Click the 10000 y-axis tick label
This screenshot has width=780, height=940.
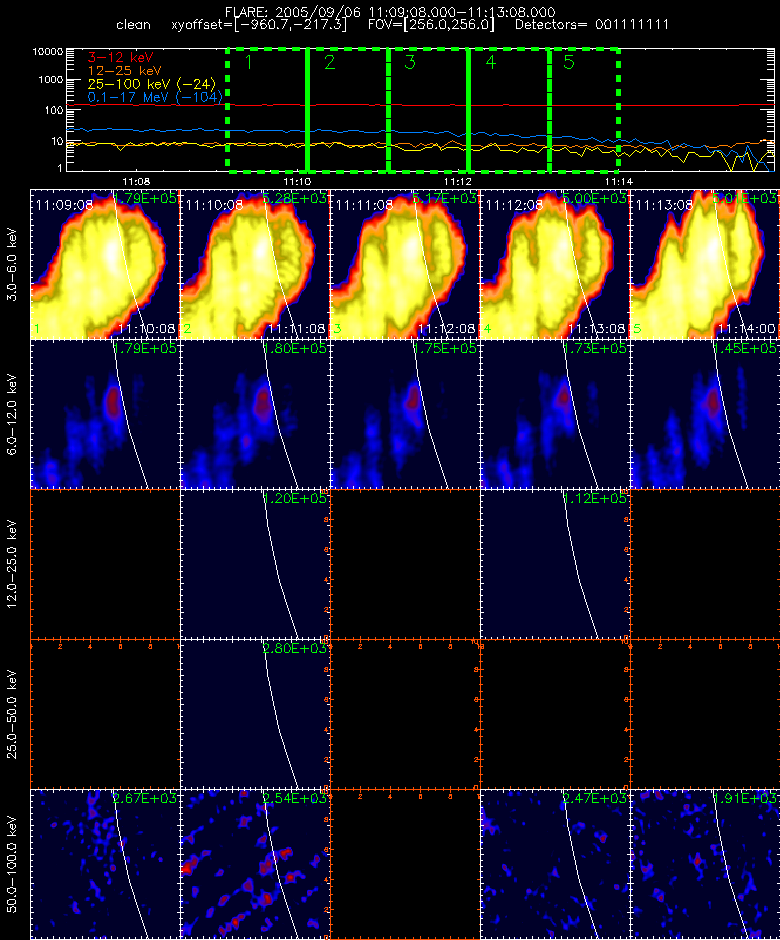(48, 52)
